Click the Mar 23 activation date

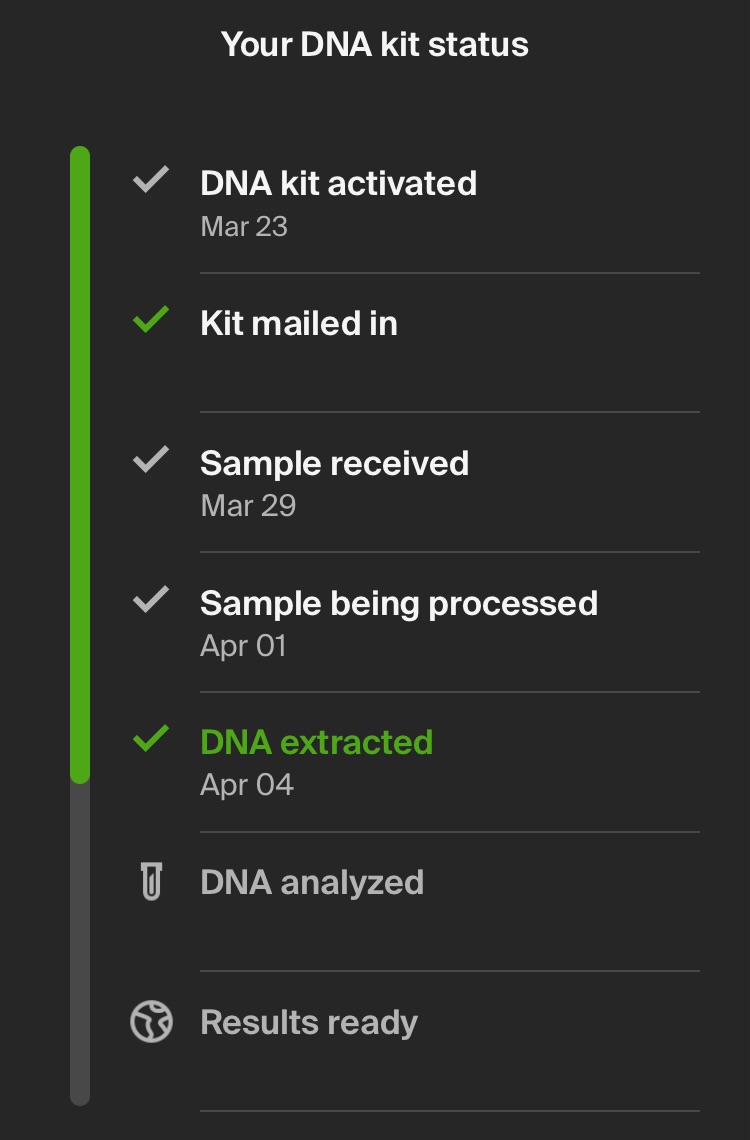(244, 227)
